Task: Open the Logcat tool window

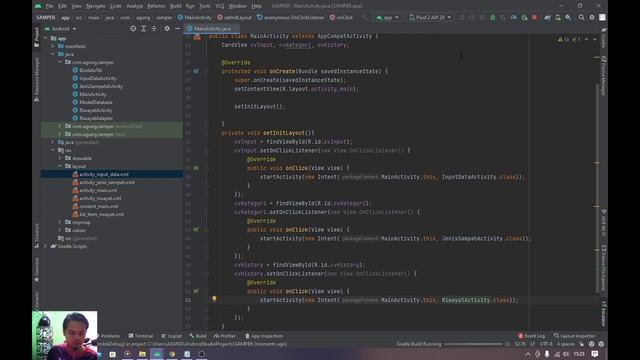Action: 171,336
